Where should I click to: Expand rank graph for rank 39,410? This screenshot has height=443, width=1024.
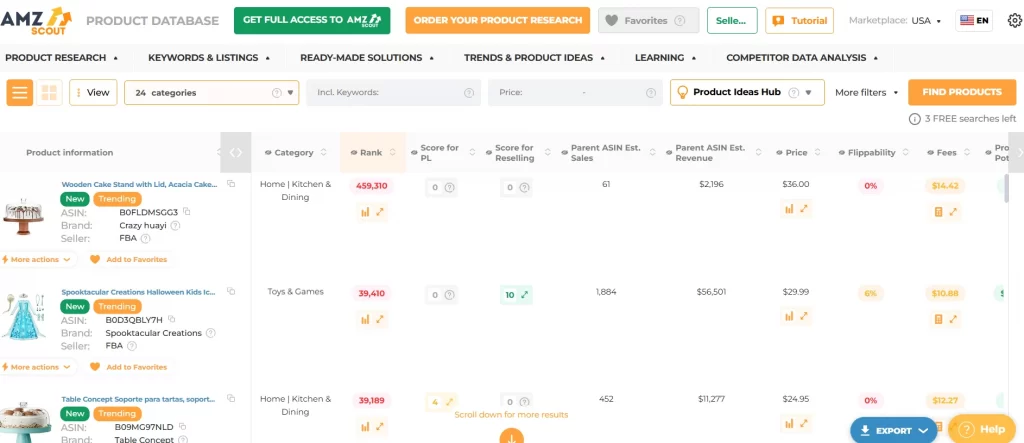[x=379, y=319]
